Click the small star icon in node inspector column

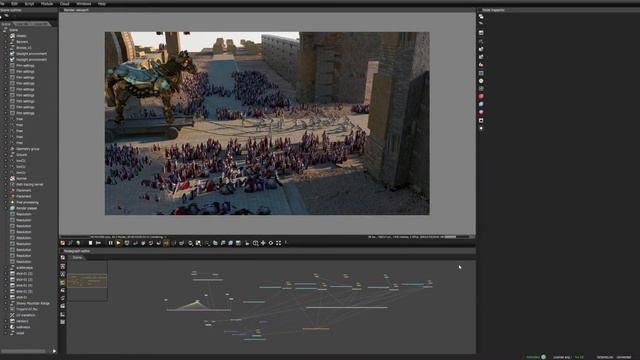coord(481,128)
